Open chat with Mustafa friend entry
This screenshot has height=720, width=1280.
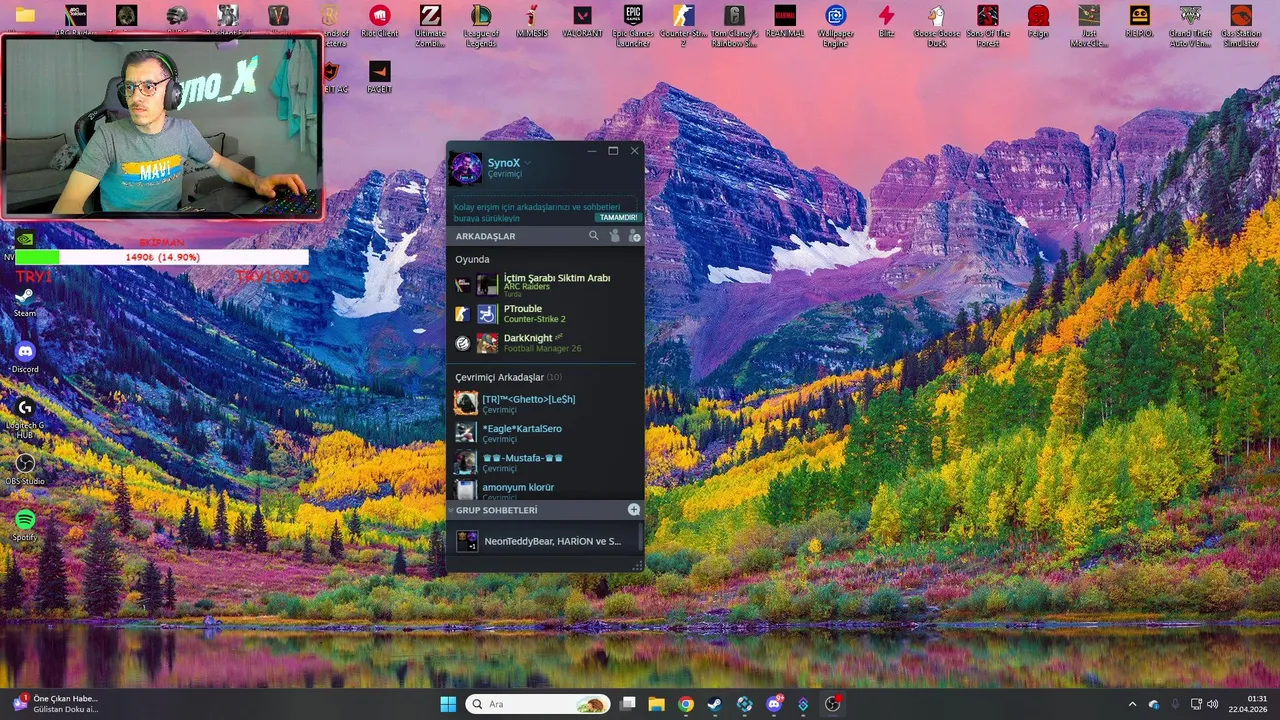545,462
